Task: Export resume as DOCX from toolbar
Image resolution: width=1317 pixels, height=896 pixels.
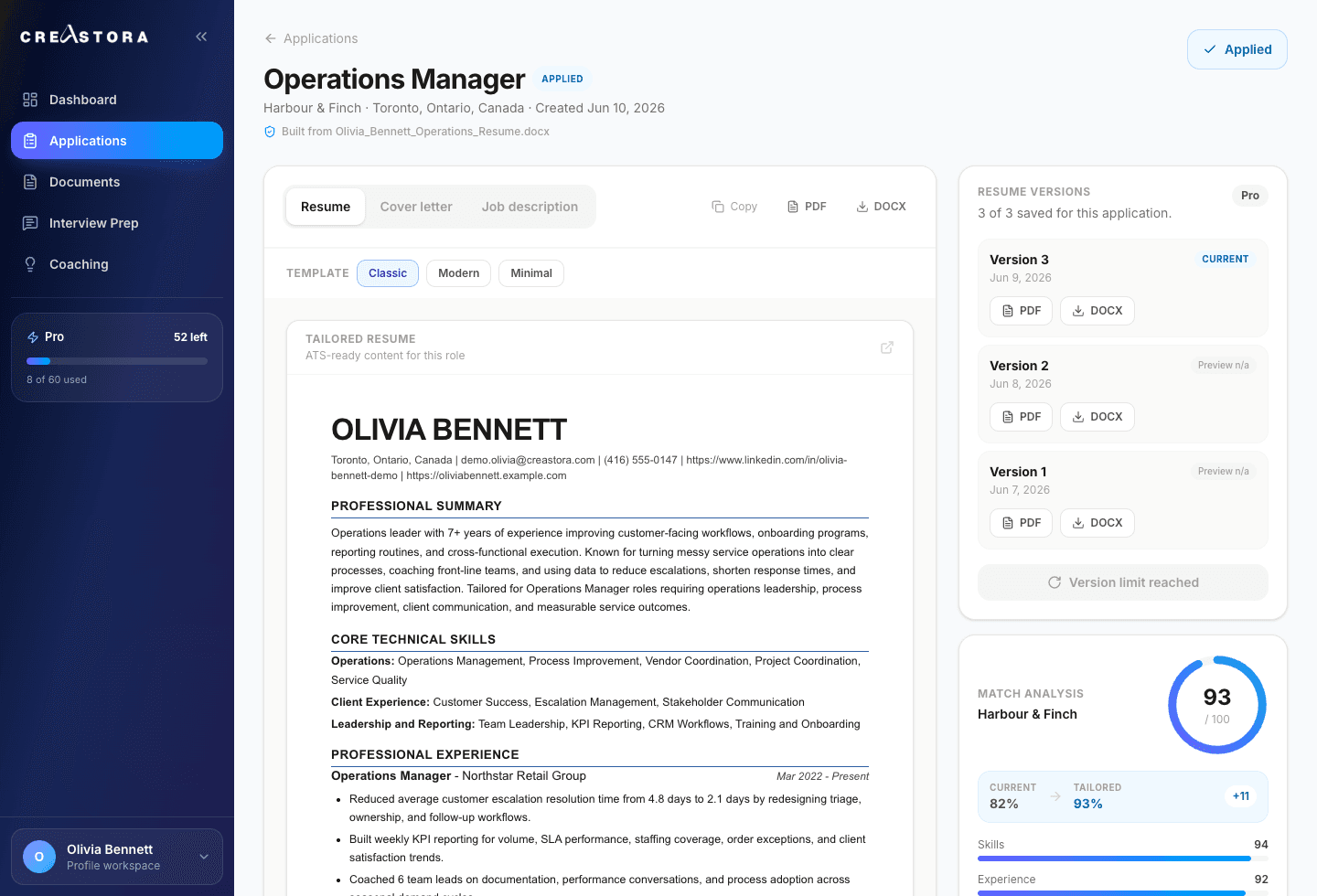Action: pyautogui.click(x=882, y=207)
